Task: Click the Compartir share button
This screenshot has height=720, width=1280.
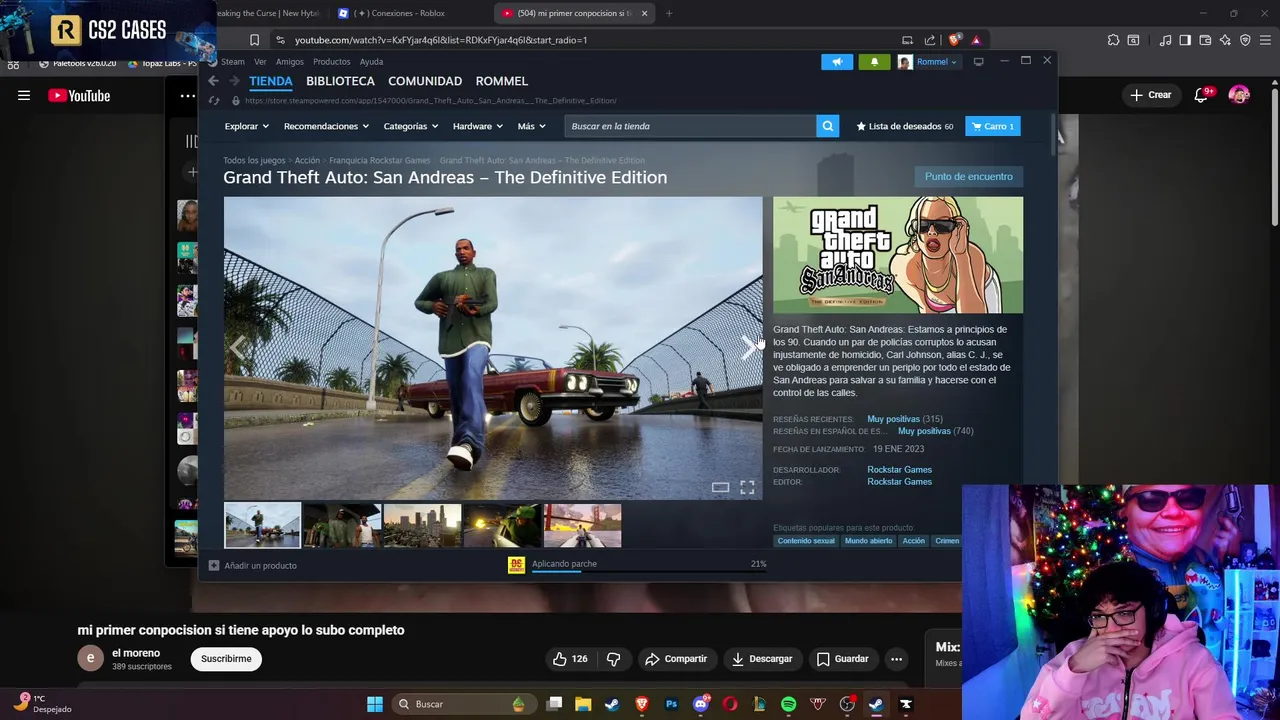Action: tap(676, 659)
